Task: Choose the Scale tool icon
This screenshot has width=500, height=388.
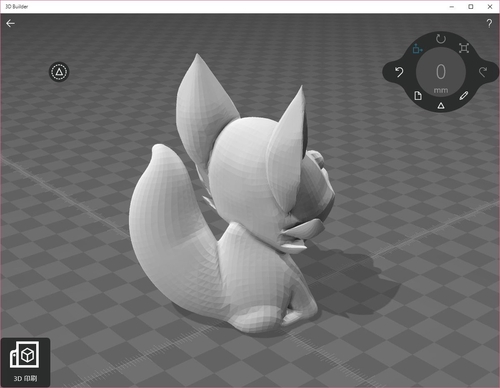Action: tap(464, 48)
